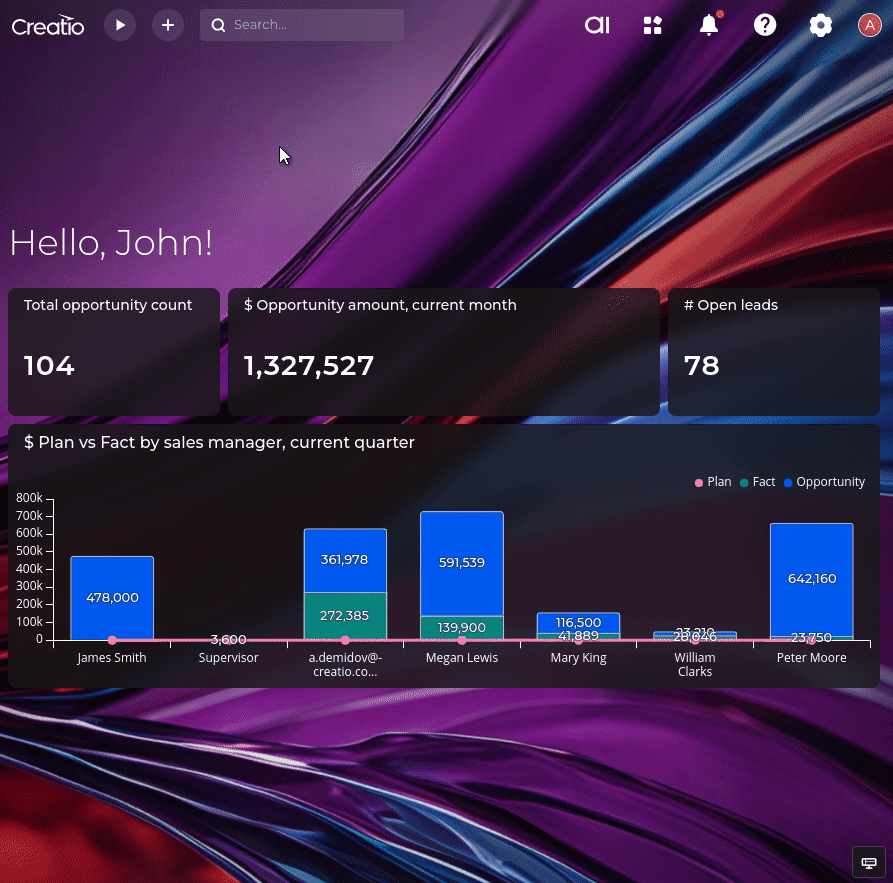Screen dimensions: 893x883
Task: Click Mary King's 116,500 opportunity bar
Action: [x=579, y=622]
